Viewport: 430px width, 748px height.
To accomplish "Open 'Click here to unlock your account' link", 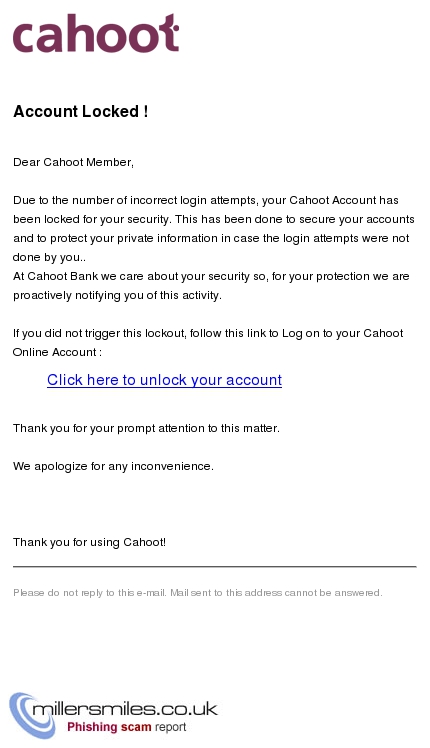I will (x=164, y=380).
